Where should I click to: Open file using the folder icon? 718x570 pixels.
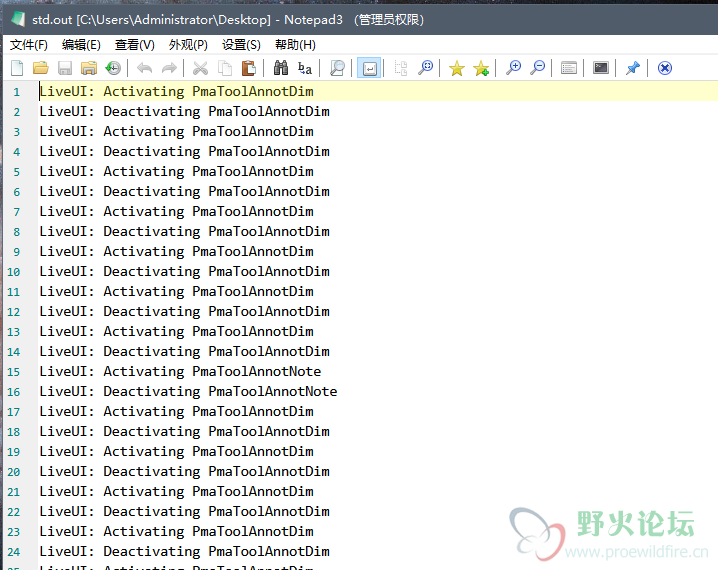click(x=41, y=68)
